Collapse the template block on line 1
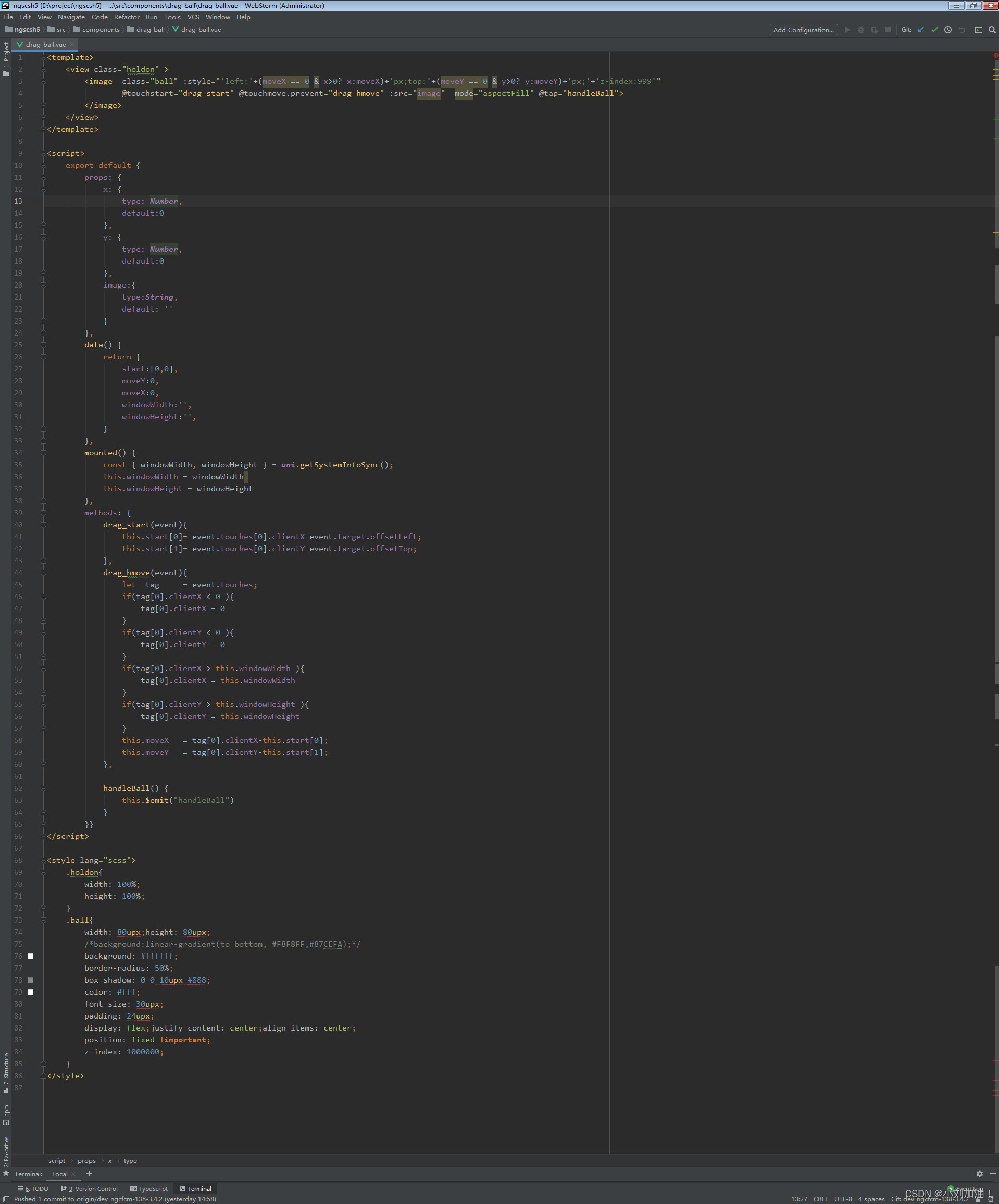This screenshot has height=1204, width=999. 44,57
